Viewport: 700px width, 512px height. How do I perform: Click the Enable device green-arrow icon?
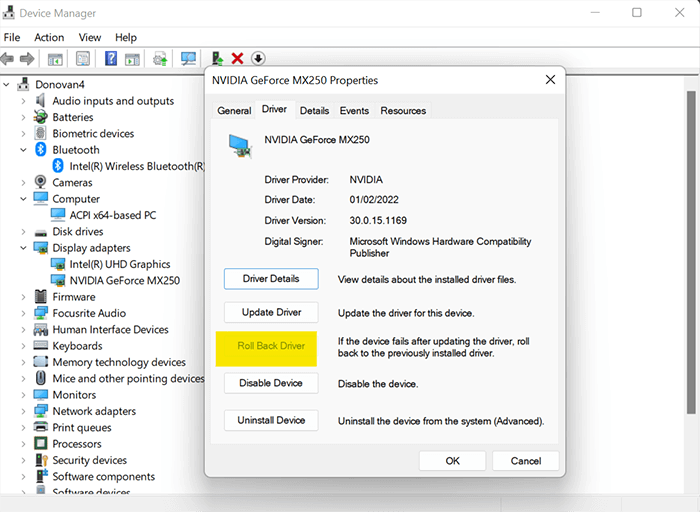point(217,58)
